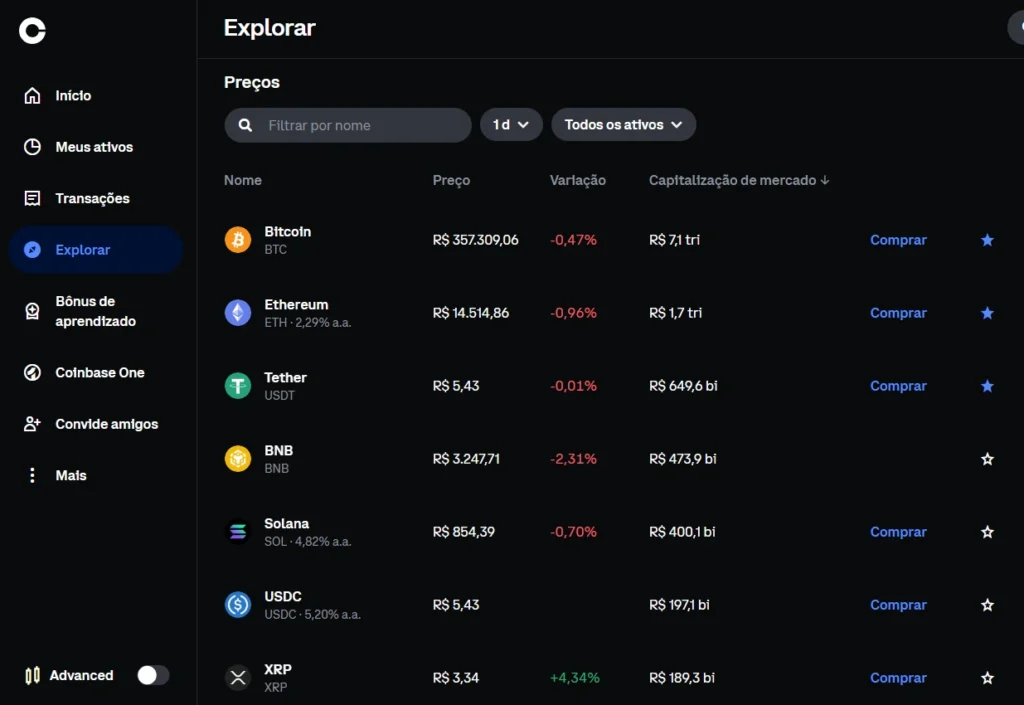
Task: Star Solana for the watchlist
Action: coord(987,532)
